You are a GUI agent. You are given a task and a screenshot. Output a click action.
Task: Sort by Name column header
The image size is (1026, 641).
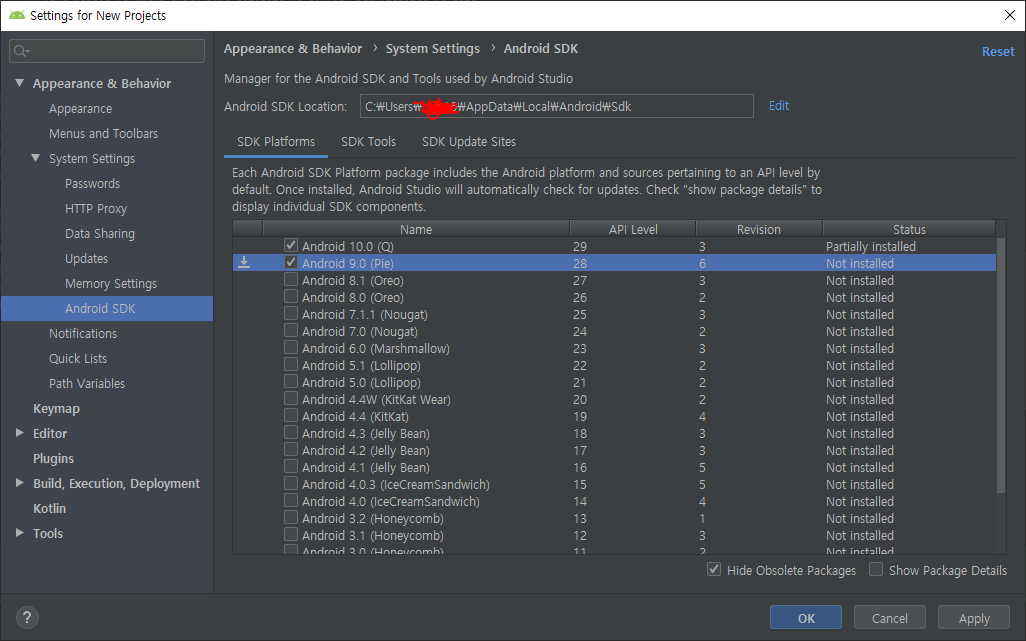pyautogui.click(x=416, y=229)
